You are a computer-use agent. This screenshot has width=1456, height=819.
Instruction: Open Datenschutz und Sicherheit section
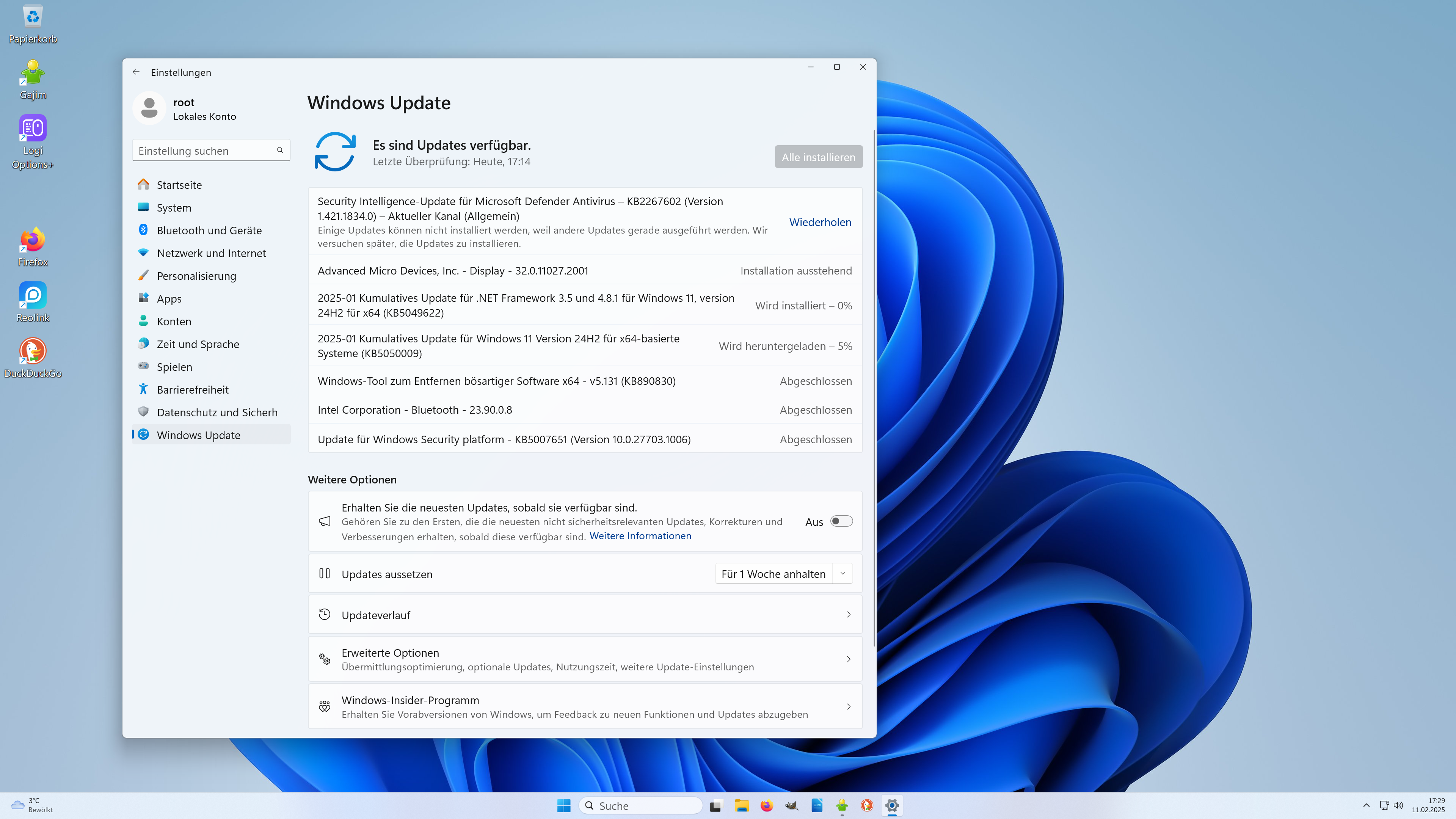coord(217,413)
